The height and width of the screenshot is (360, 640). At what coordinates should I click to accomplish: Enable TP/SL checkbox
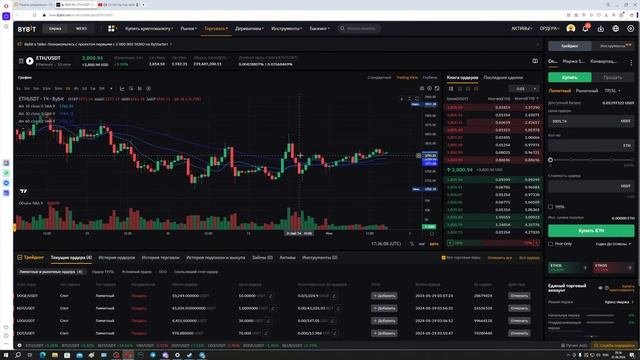coord(551,207)
